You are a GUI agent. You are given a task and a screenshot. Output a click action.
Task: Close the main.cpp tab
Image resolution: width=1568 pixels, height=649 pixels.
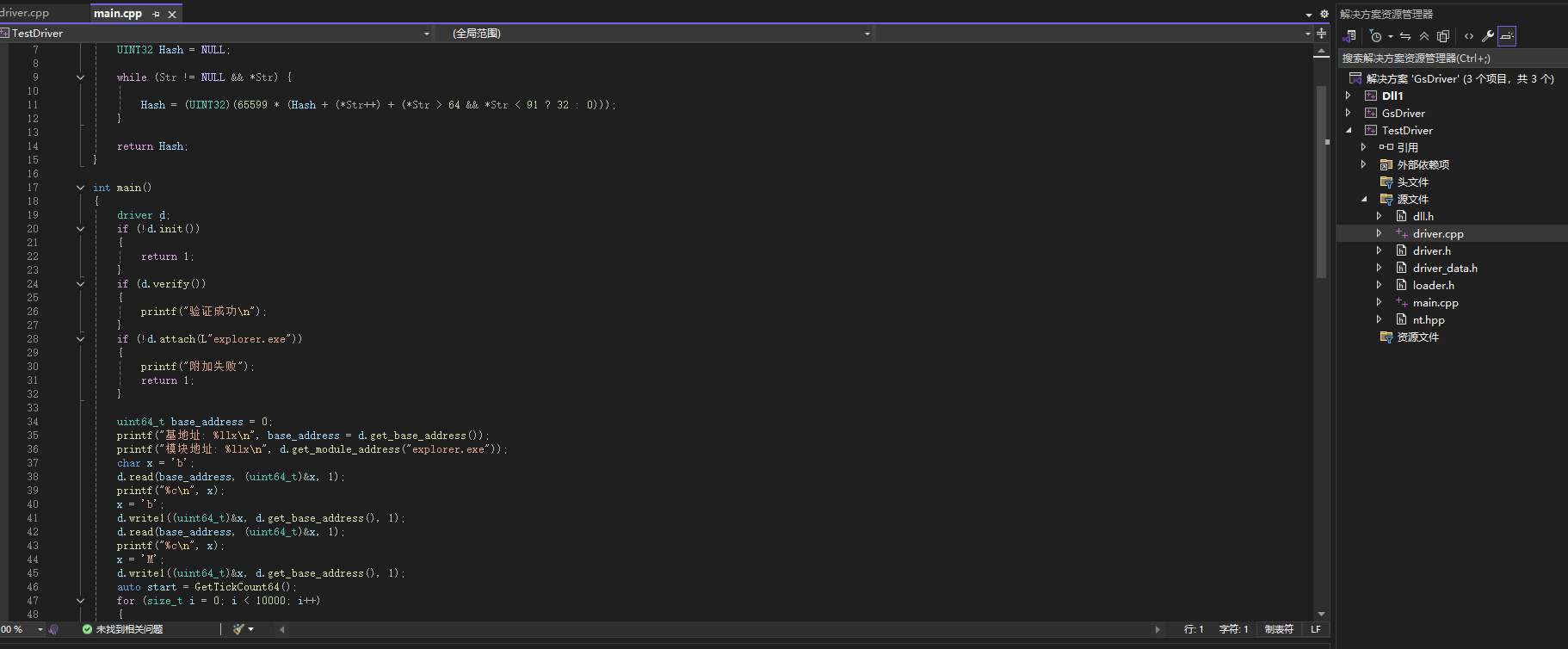coord(172,14)
